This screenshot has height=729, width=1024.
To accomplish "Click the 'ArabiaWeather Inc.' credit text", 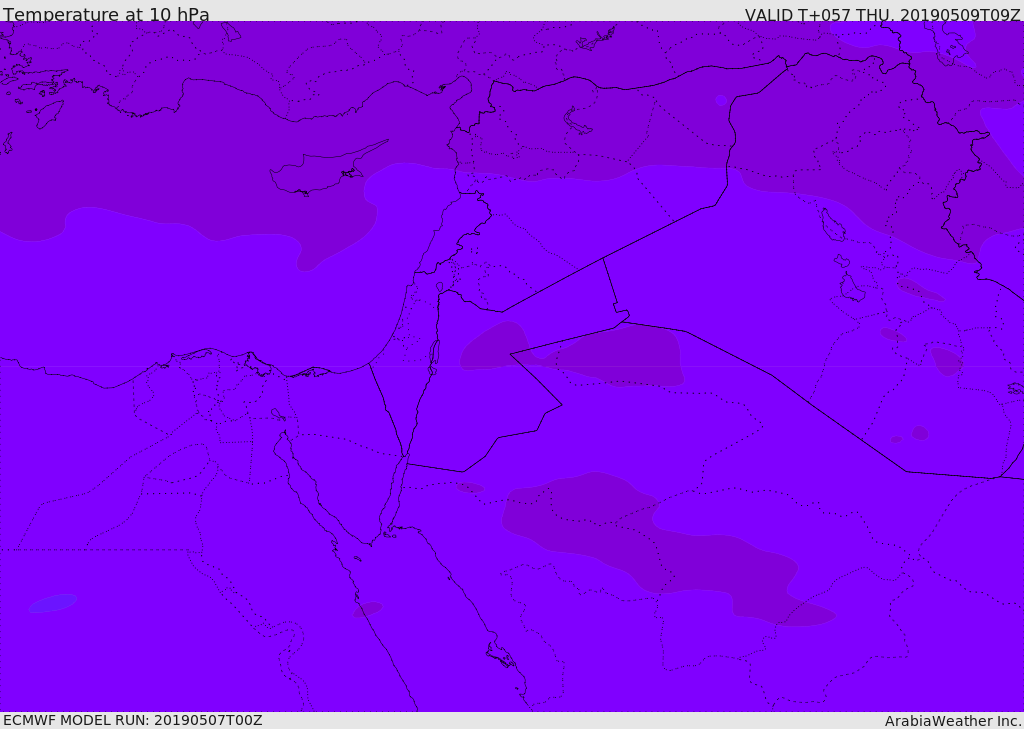I will pyautogui.click(x=953, y=721).
